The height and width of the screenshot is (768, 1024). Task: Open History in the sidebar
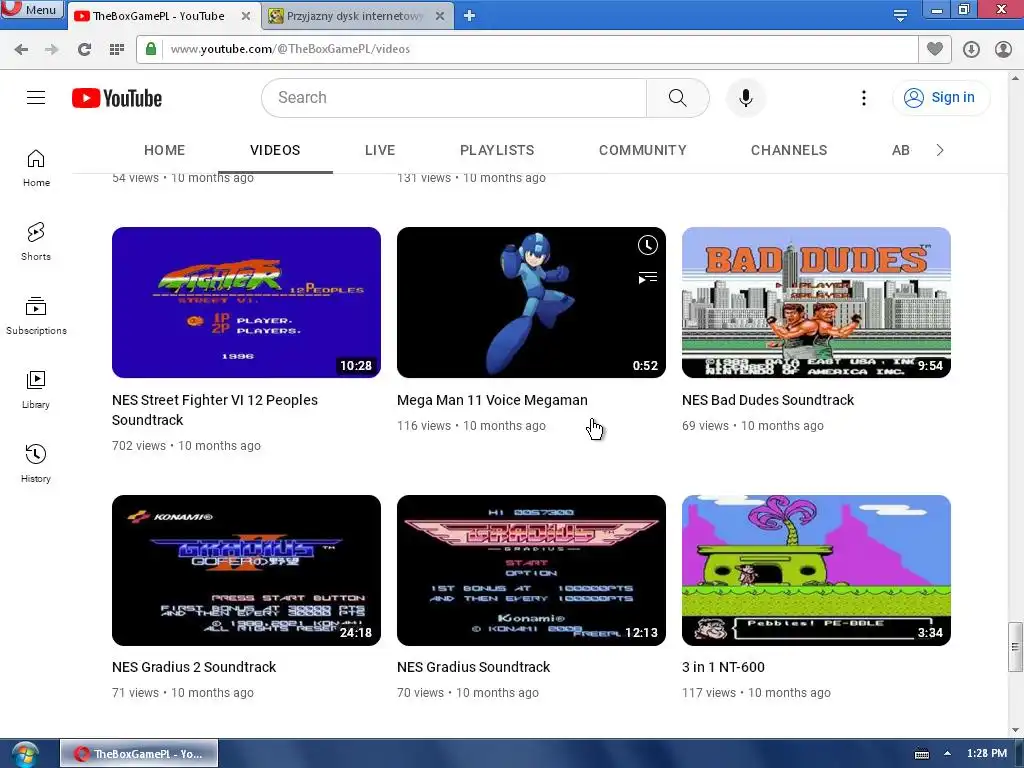[36, 464]
